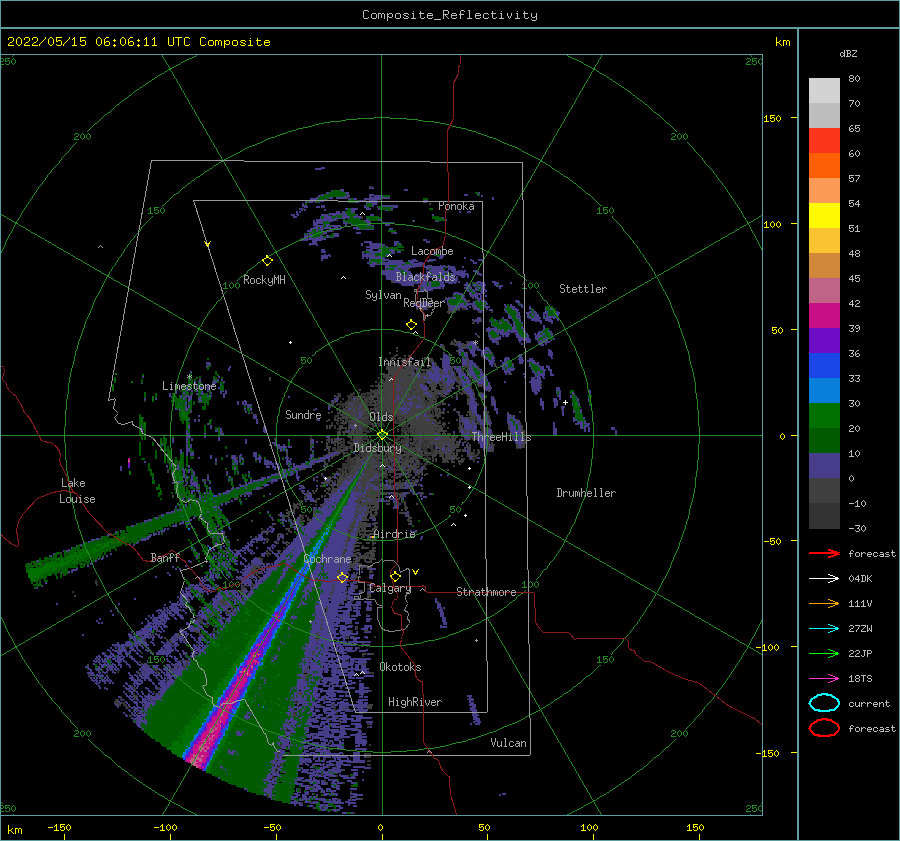Click the Airdrie city label

(x=394, y=534)
